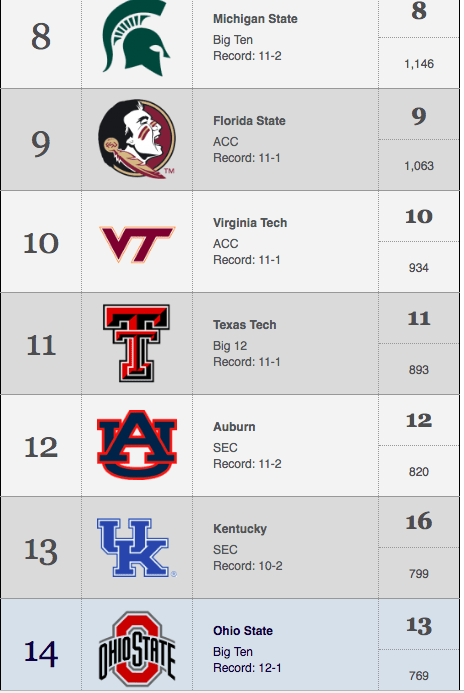Open the Auburn team name link
The height and width of the screenshot is (693, 464).
coord(234,427)
